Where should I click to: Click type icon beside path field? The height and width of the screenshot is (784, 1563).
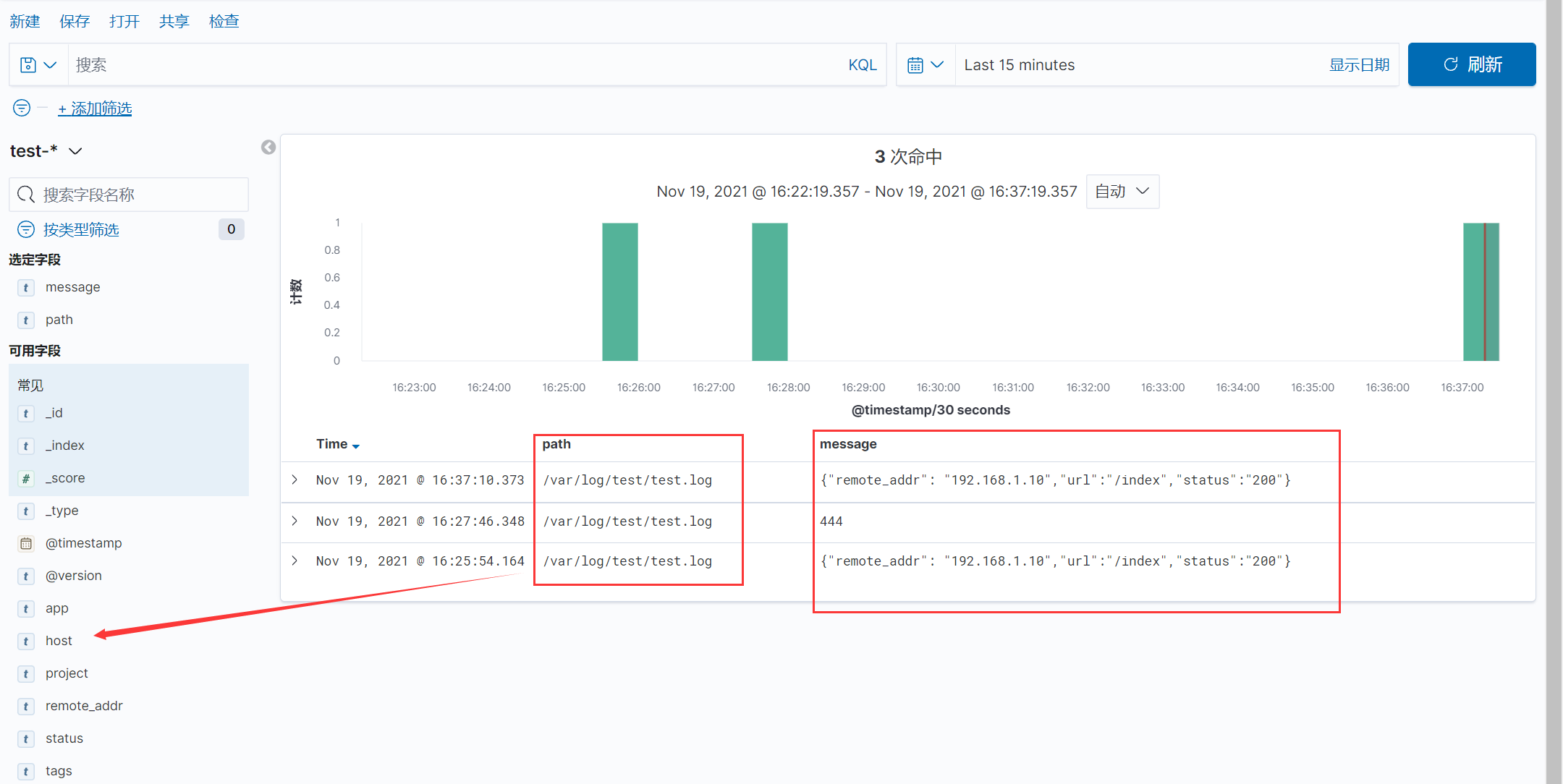(26, 320)
